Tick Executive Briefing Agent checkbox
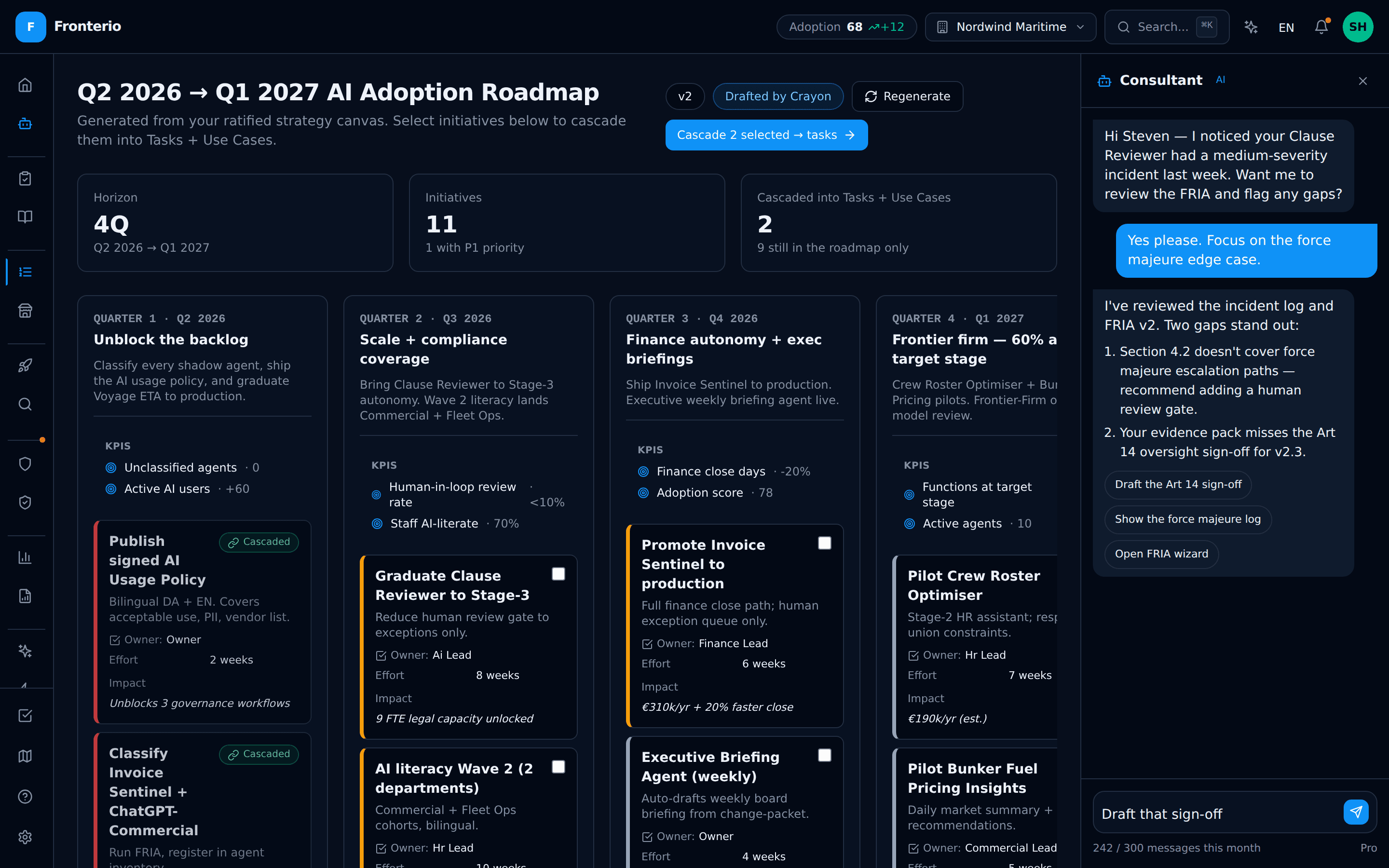This screenshot has height=868, width=1389. (824, 756)
